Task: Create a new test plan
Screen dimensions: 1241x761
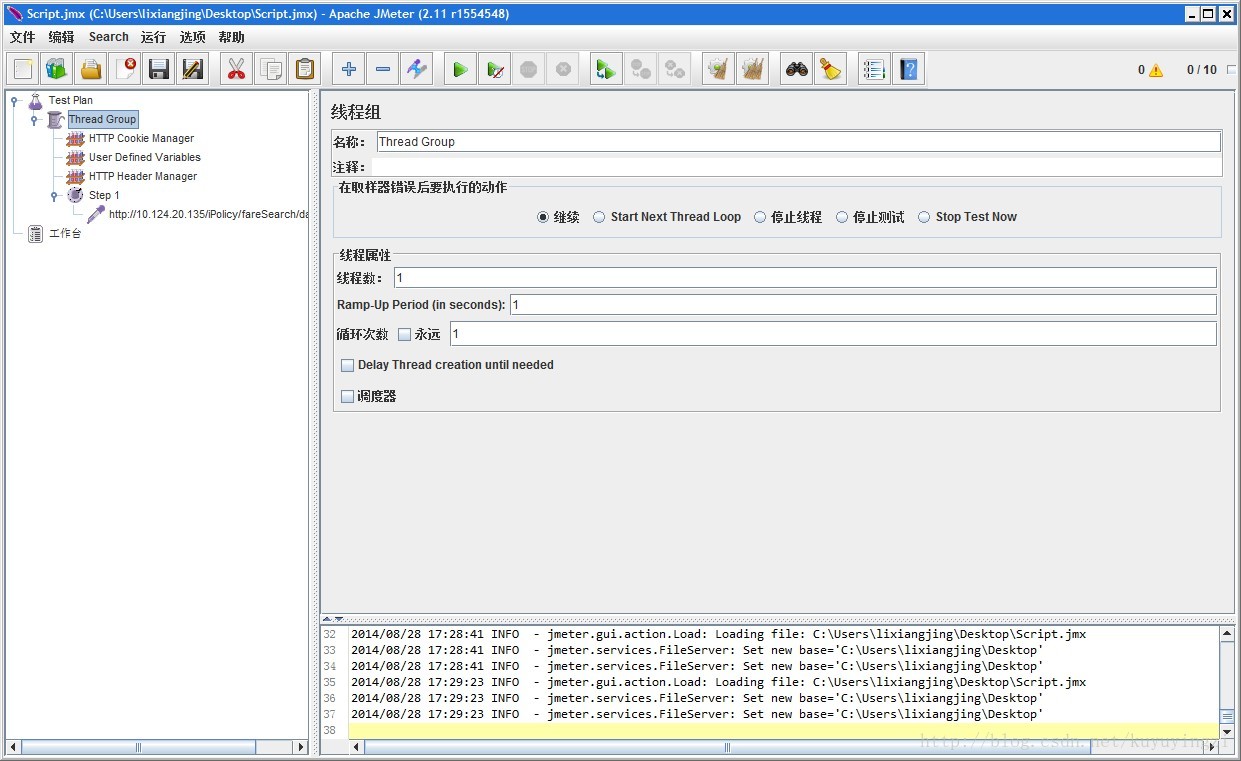Action: pyautogui.click(x=23, y=69)
